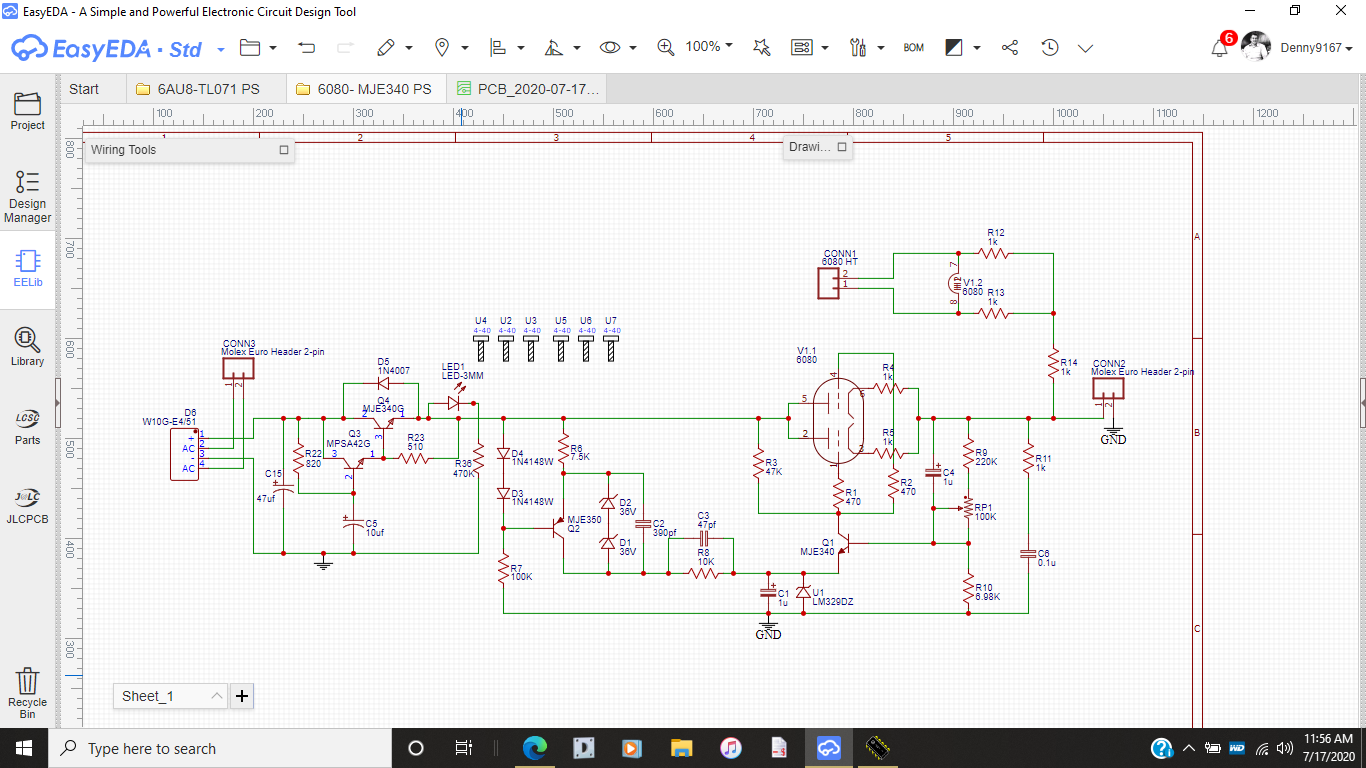Switch to the Start tab
The width and height of the screenshot is (1366, 768).
pyautogui.click(x=84, y=89)
